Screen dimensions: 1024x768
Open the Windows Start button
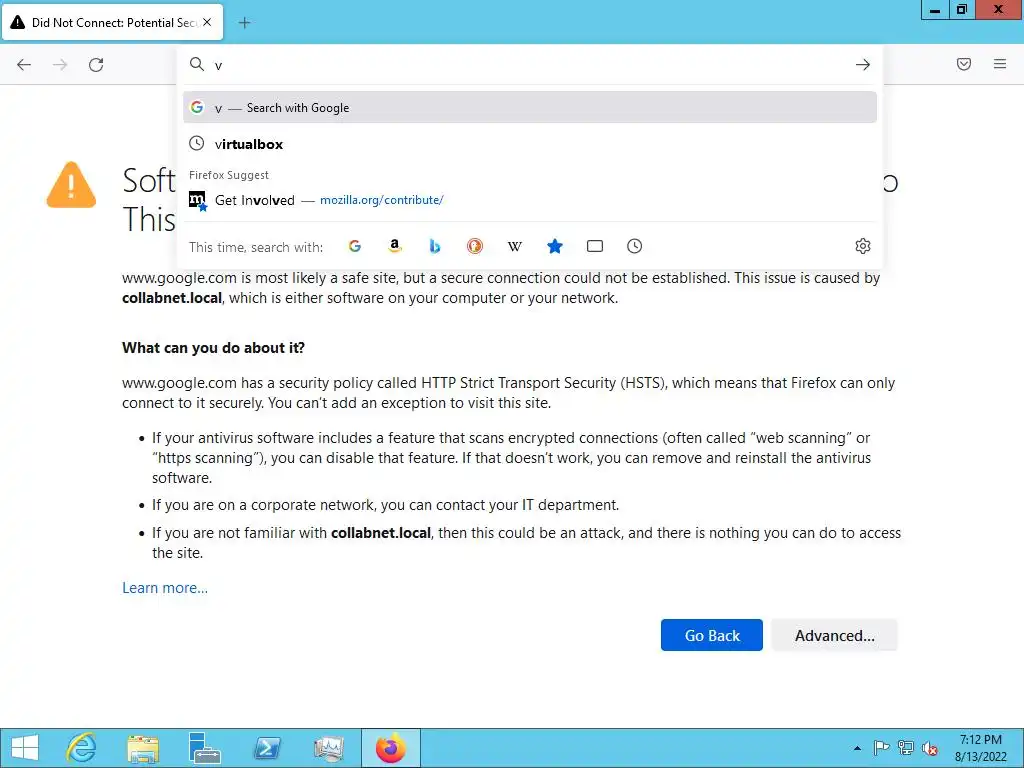click(25, 748)
